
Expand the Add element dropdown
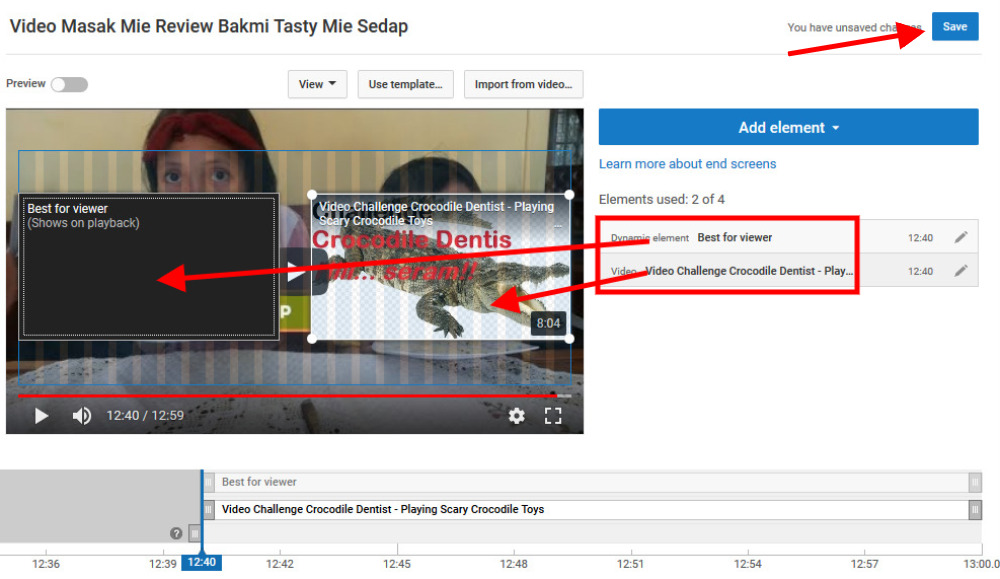788,128
